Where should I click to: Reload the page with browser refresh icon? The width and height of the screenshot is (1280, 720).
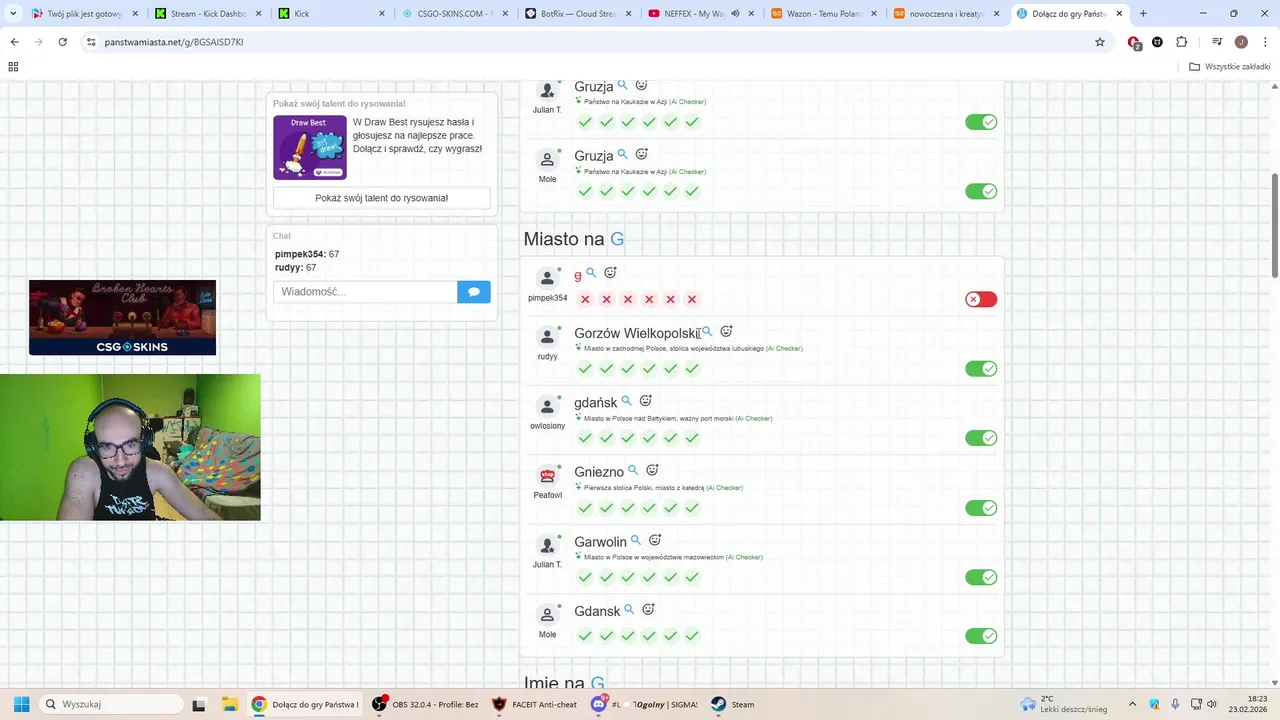(x=62, y=42)
